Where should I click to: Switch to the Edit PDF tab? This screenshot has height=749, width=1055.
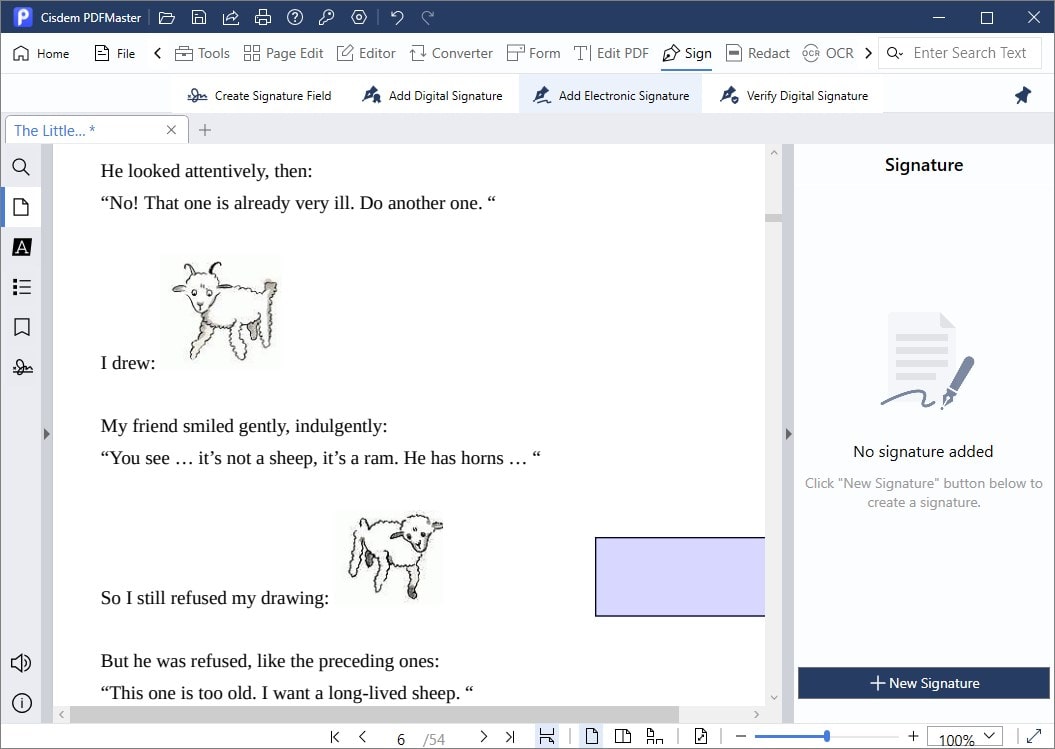pos(611,53)
